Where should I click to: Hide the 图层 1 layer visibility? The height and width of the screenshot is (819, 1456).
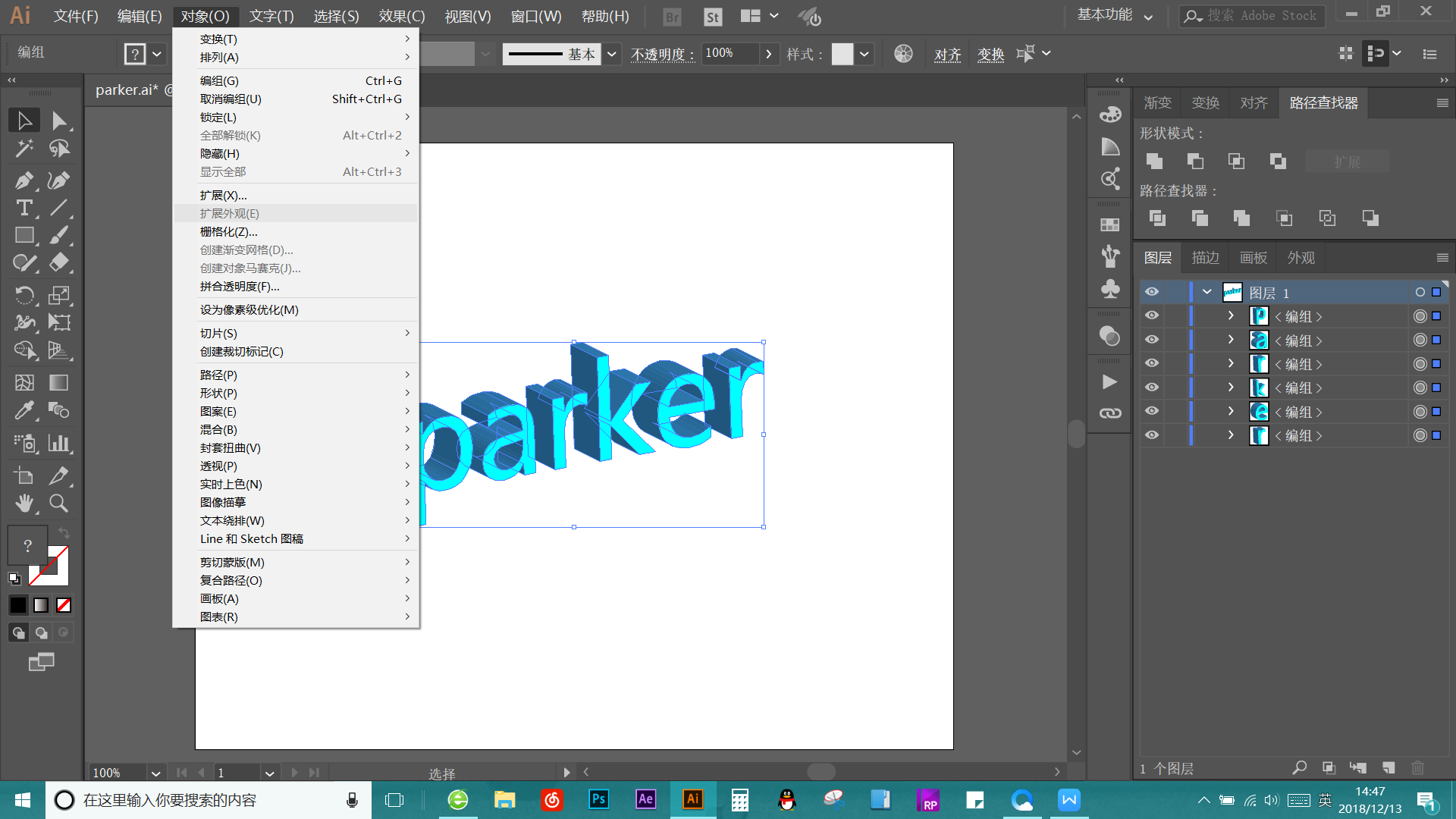click(x=1151, y=292)
